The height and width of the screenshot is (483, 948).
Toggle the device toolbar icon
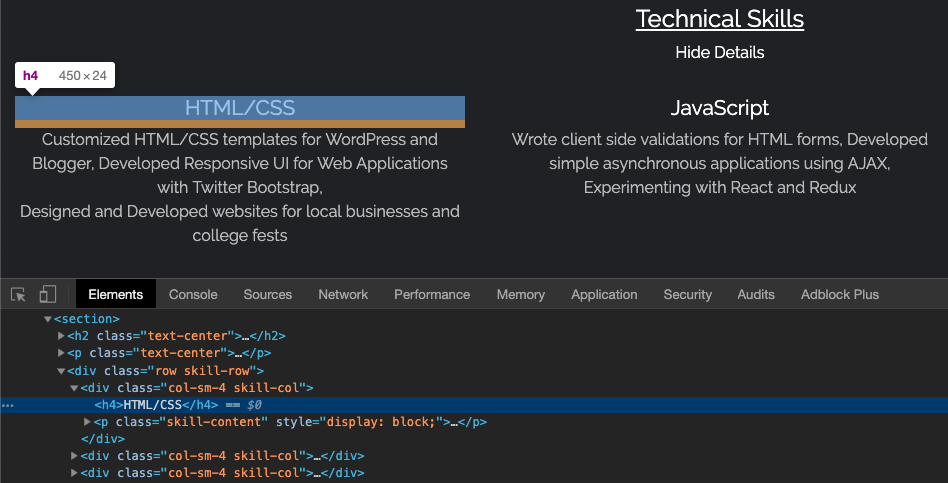(x=48, y=294)
